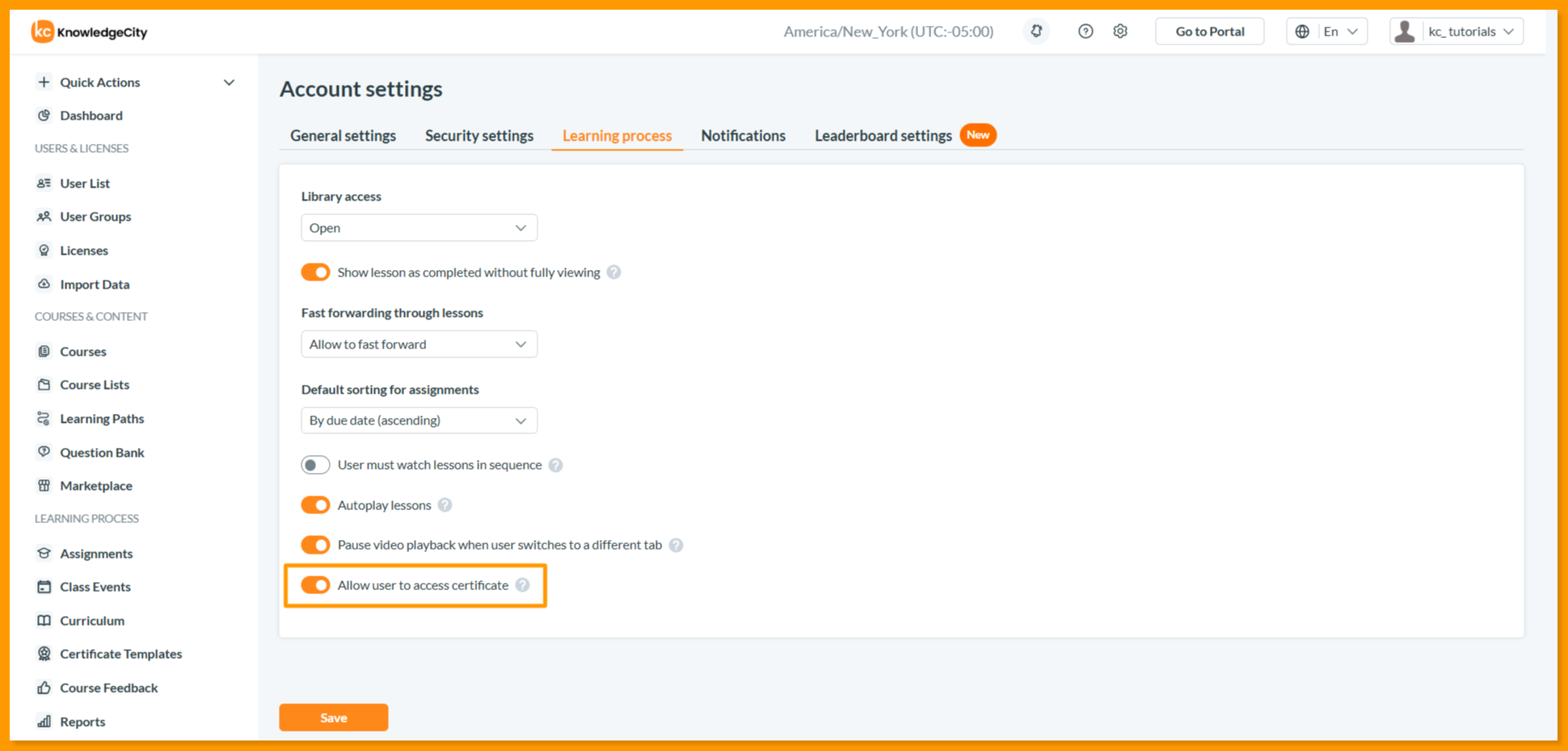1568x751 pixels.
Task: Click the settings gear icon in header
Action: point(1120,32)
